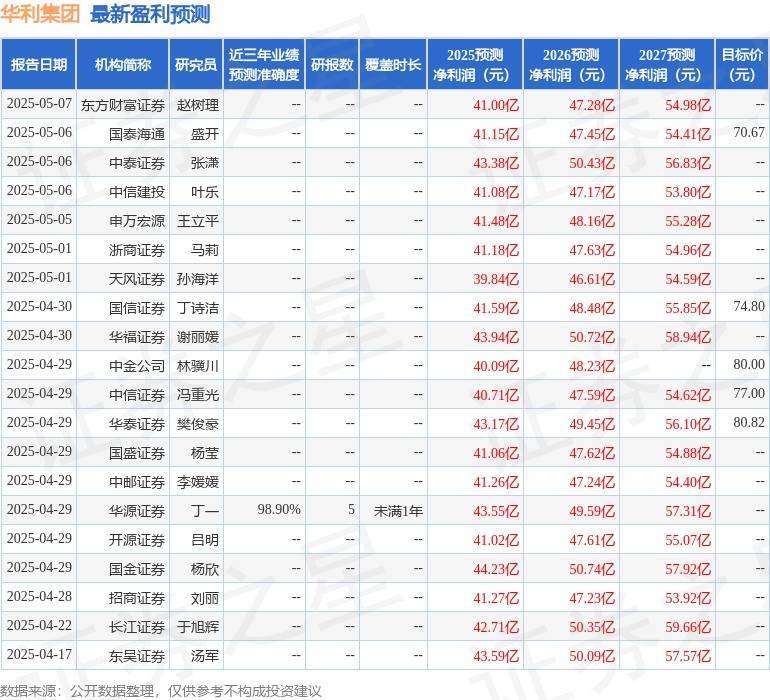
Task: Click the 2025 forecast value 39.84亿
Action: (x=496, y=279)
